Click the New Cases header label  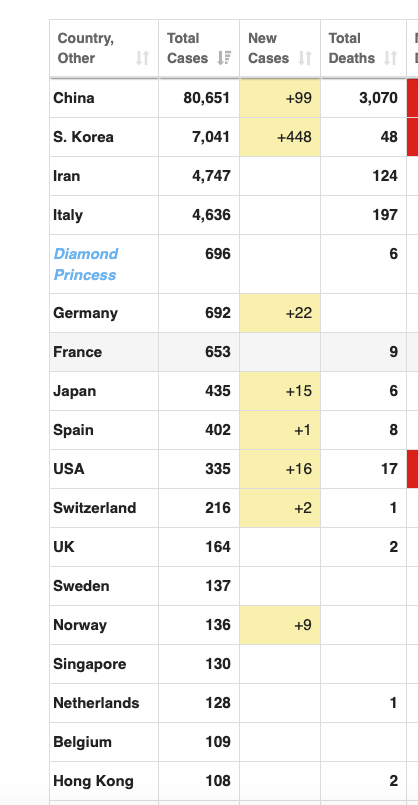(x=268, y=48)
